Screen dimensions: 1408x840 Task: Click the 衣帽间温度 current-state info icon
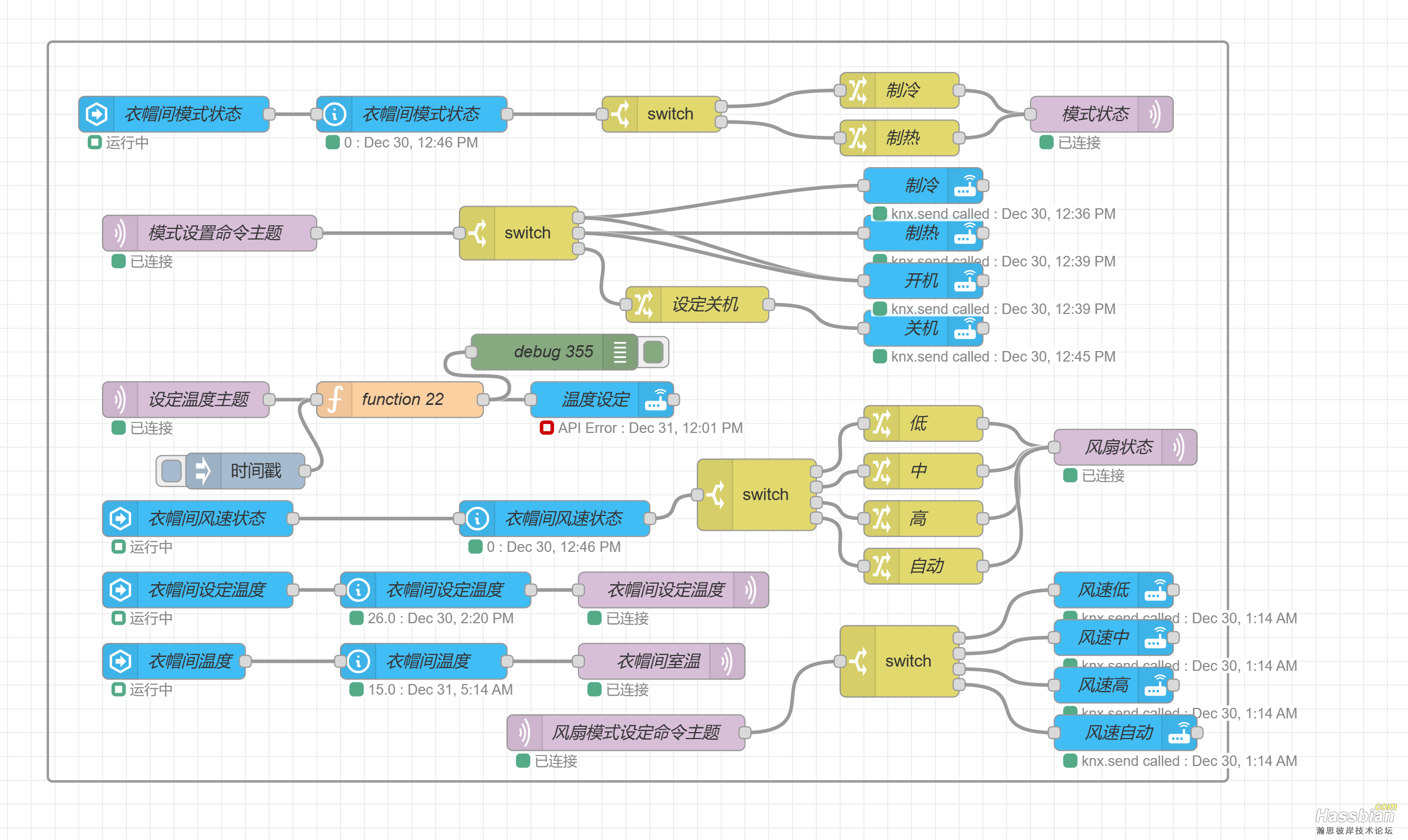(x=358, y=661)
